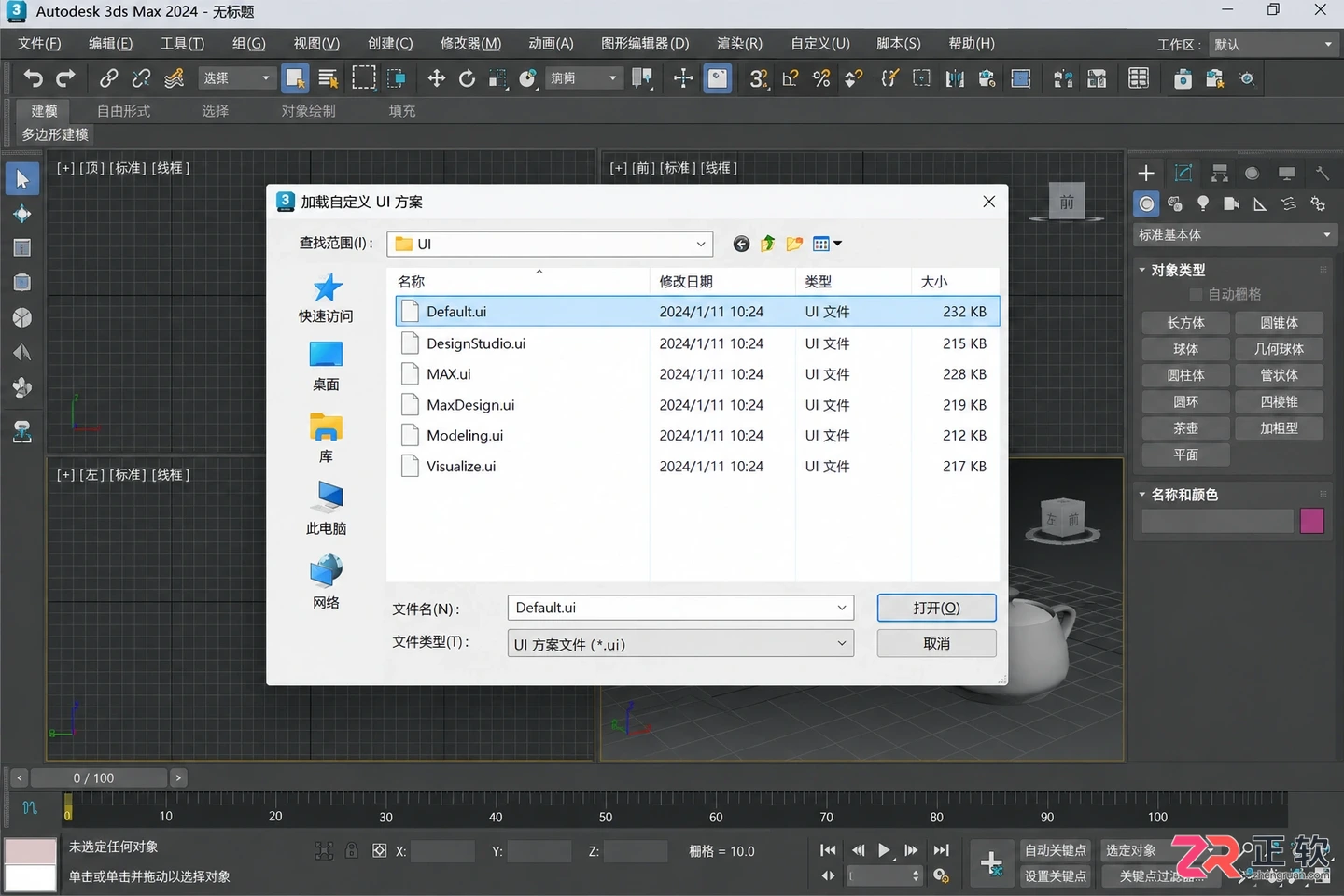Open the 文件(F) menu
This screenshot has height=896, width=1344.
pyautogui.click(x=39, y=44)
